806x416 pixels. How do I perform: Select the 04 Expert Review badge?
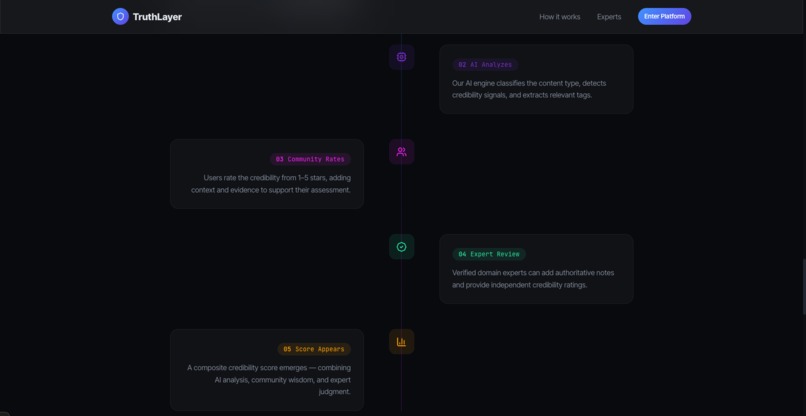click(x=489, y=254)
